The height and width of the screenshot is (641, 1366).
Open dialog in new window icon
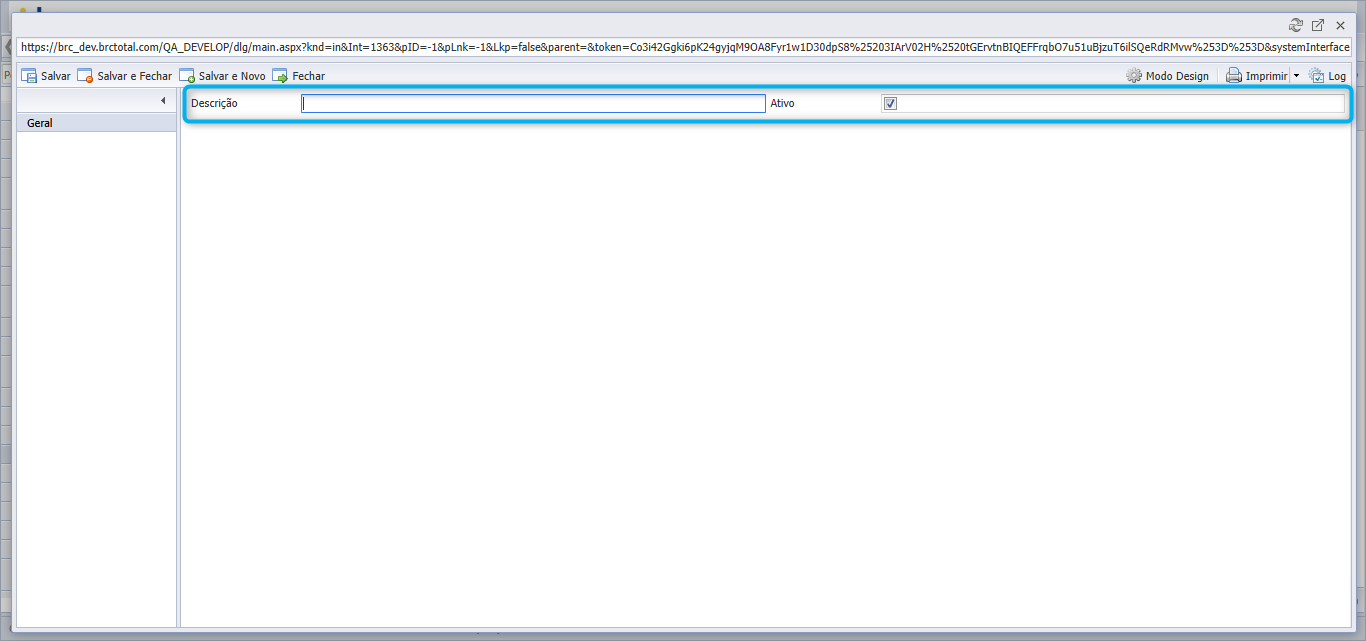pos(1318,25)
